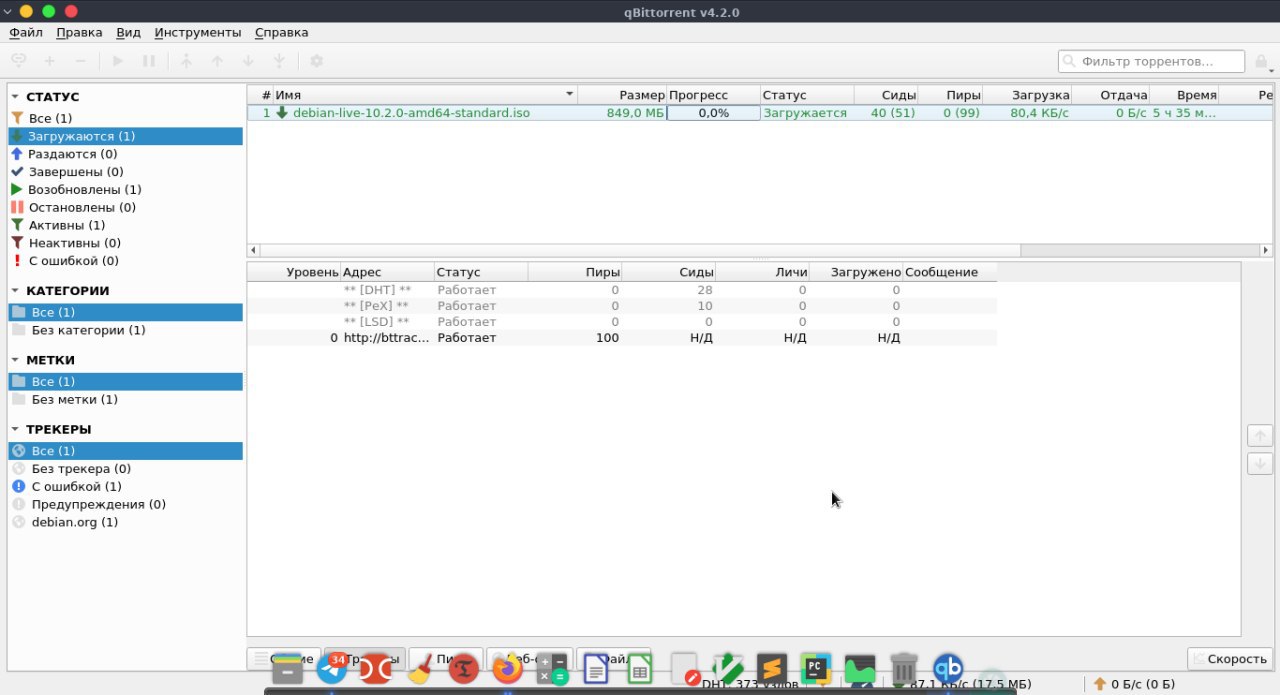Click the Скорость button
The image size is (1280, 695).
point(1229,659)
